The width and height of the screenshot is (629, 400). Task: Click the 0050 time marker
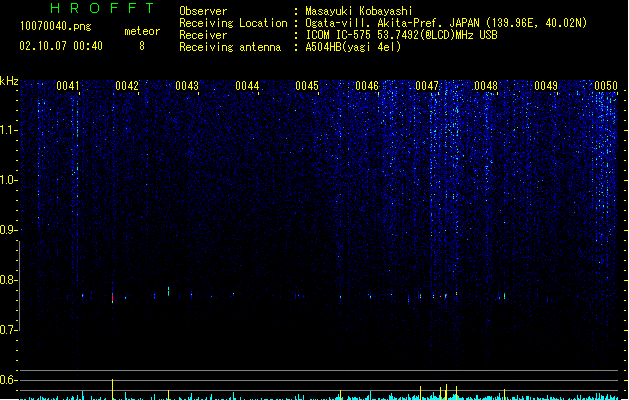pyautogui.click(x=606, y=86)
